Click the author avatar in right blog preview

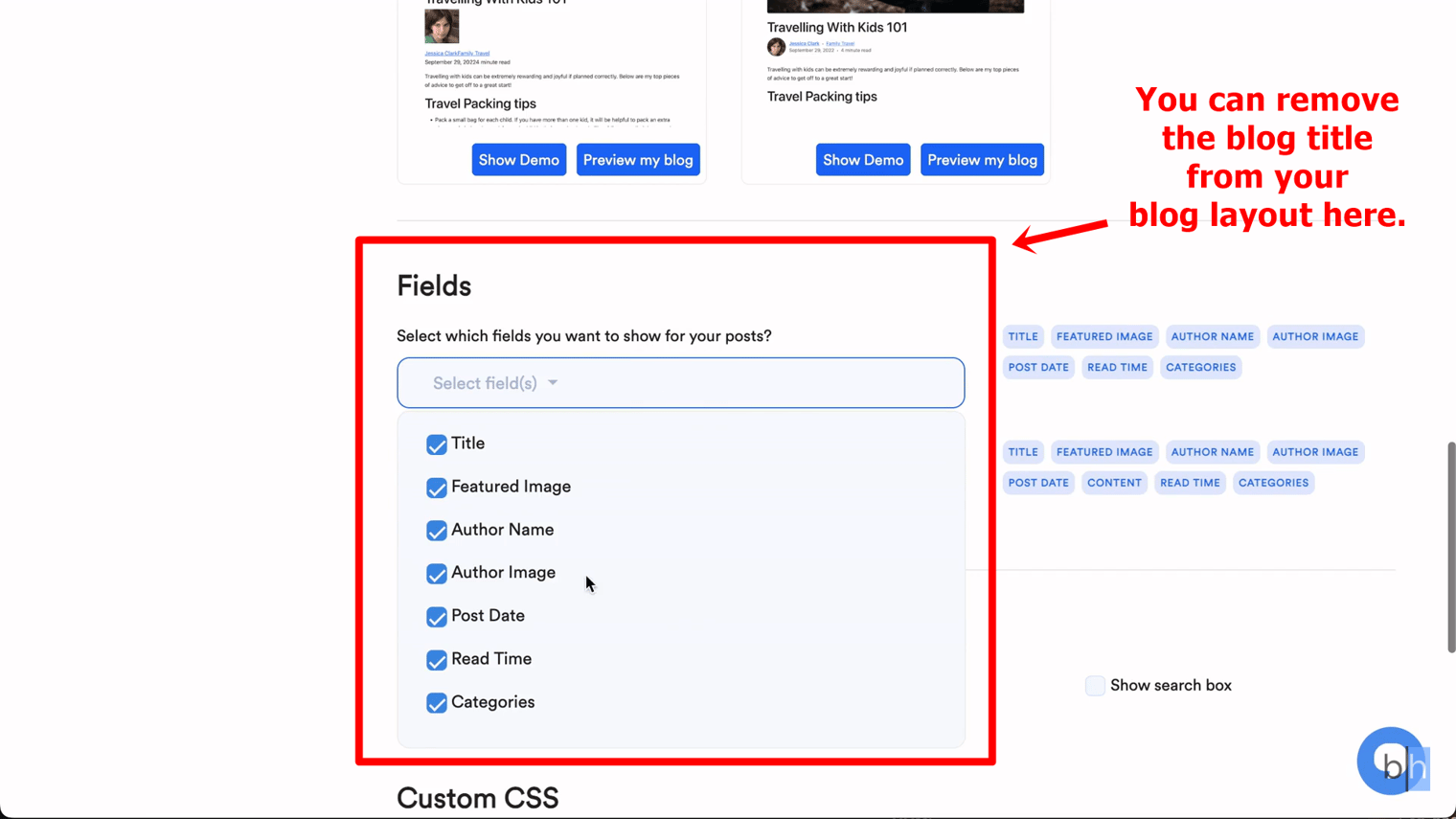coord(776,47)
